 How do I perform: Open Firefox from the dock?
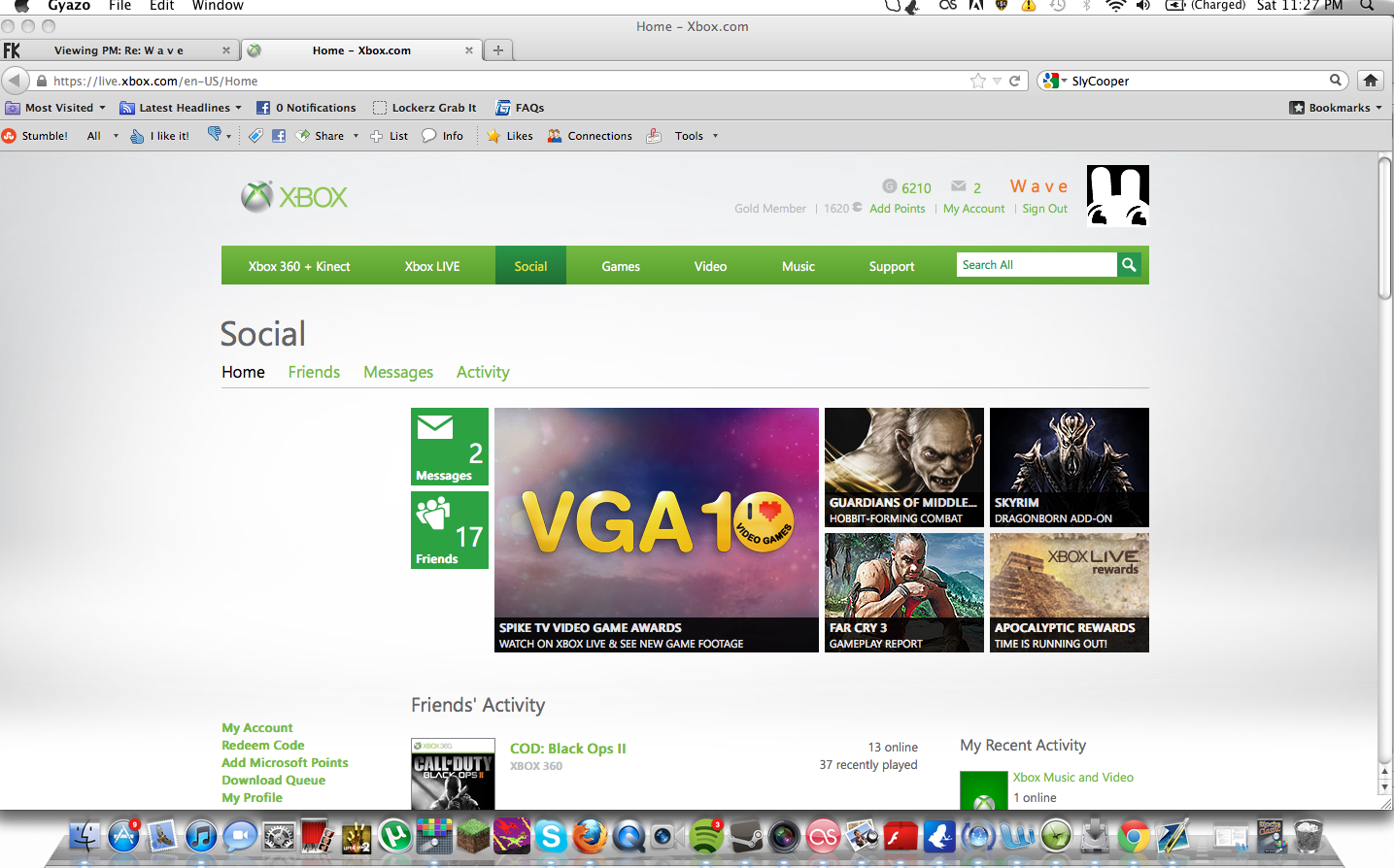[x=590, y=835]
